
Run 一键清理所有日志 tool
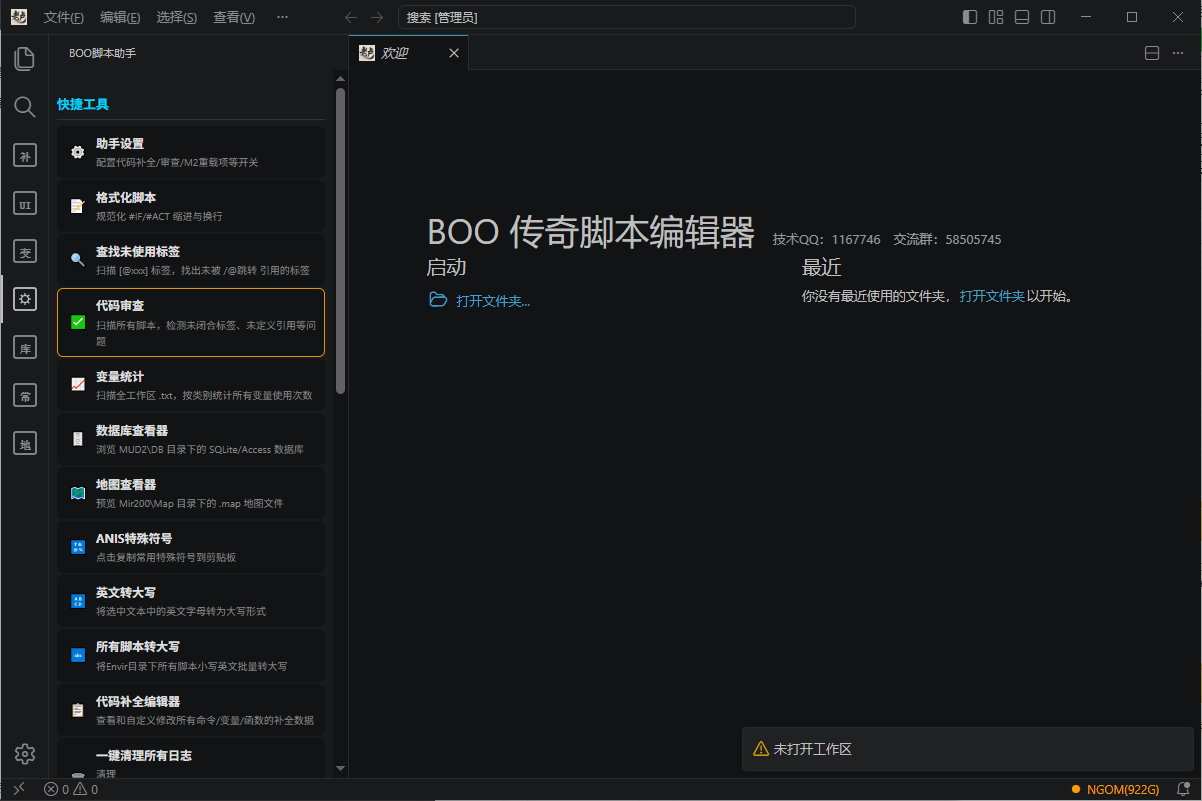(191, 759)
